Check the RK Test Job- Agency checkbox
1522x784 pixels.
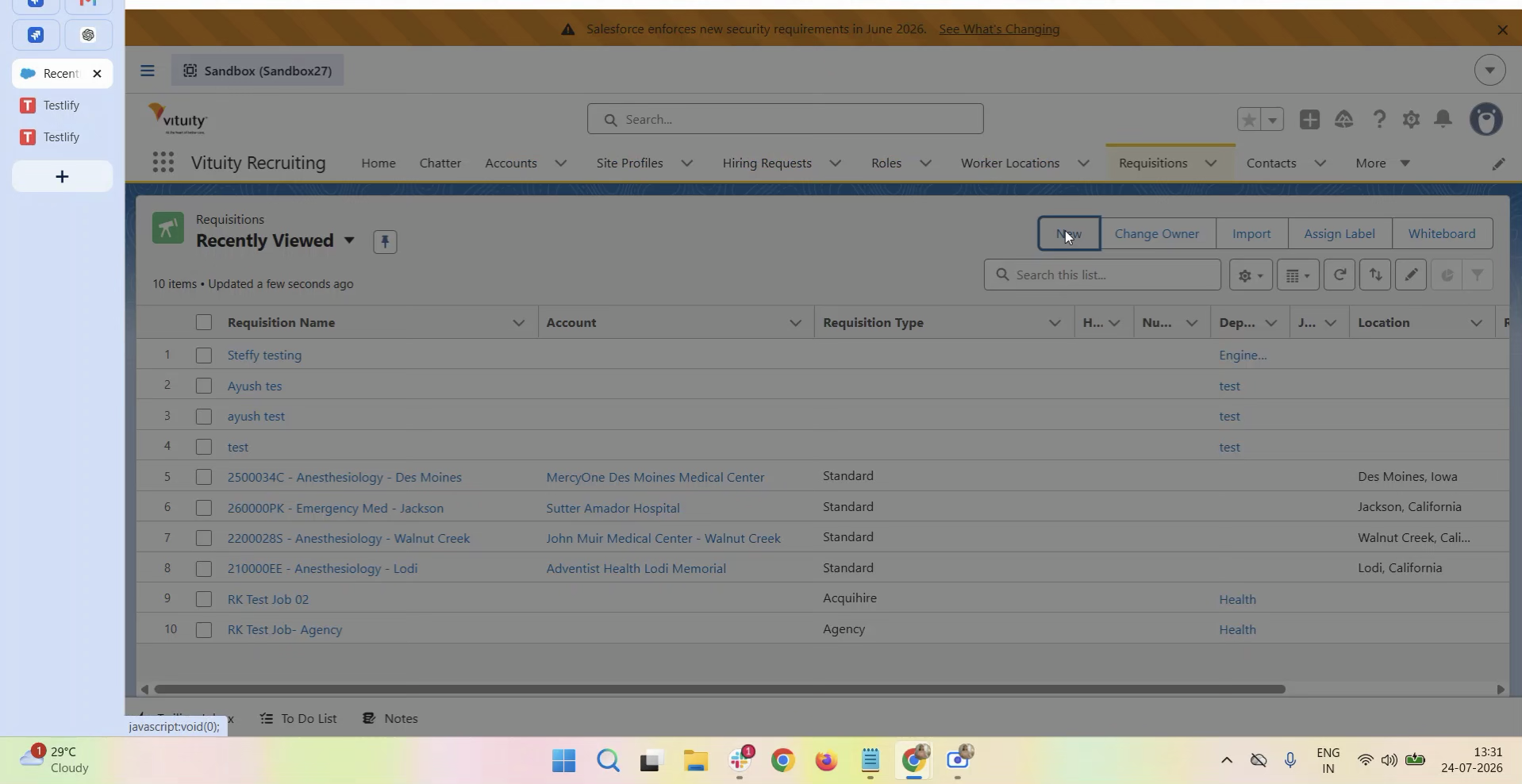pyautogui.click(x=204, y=629)
